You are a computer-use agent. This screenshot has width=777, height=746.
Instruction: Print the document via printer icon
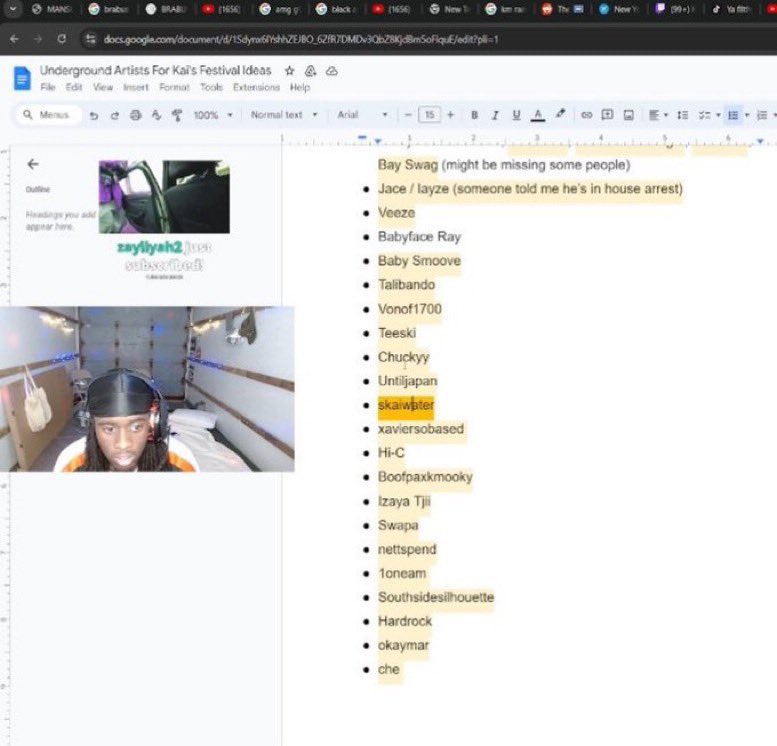(135, 115)
